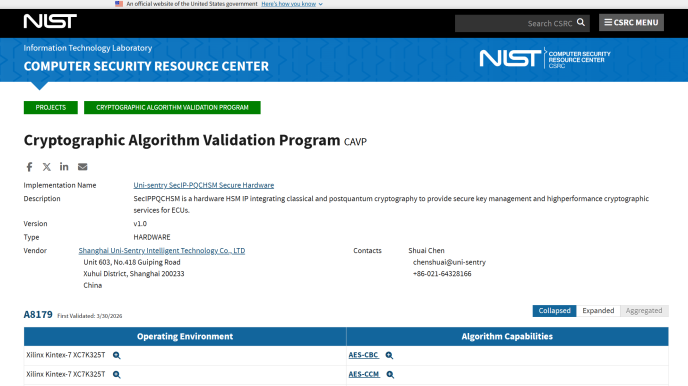Select the Expanded view toggle
The image size is (688, 386).
598,311
